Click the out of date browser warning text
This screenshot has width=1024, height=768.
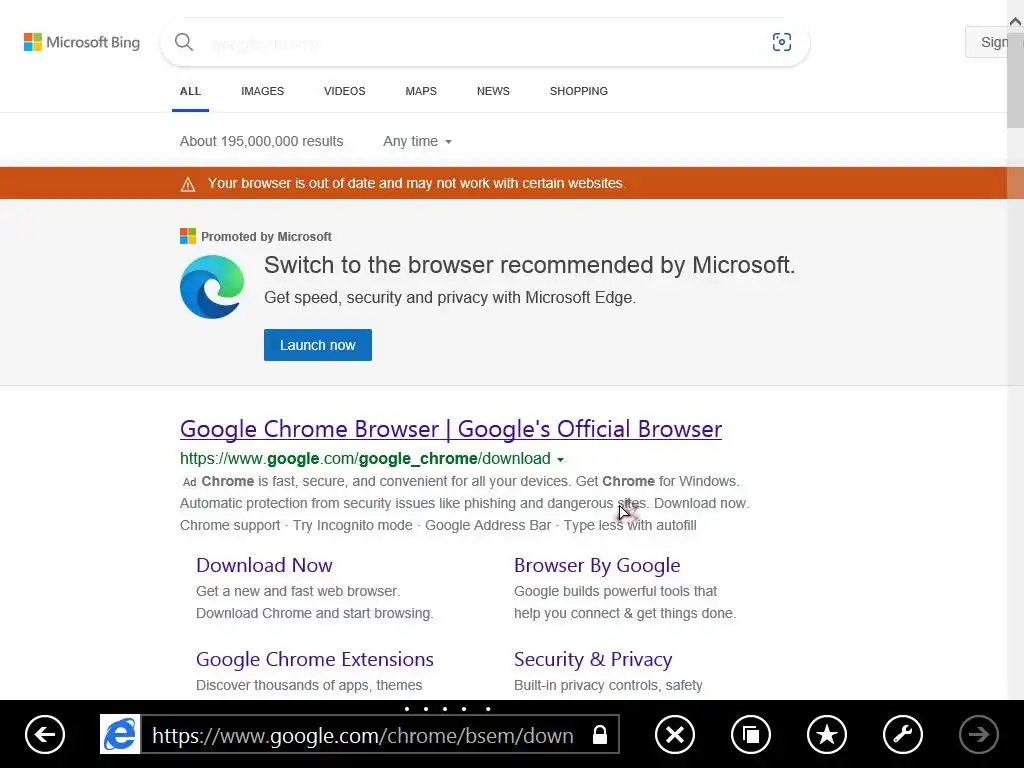(x=417, y=184)
